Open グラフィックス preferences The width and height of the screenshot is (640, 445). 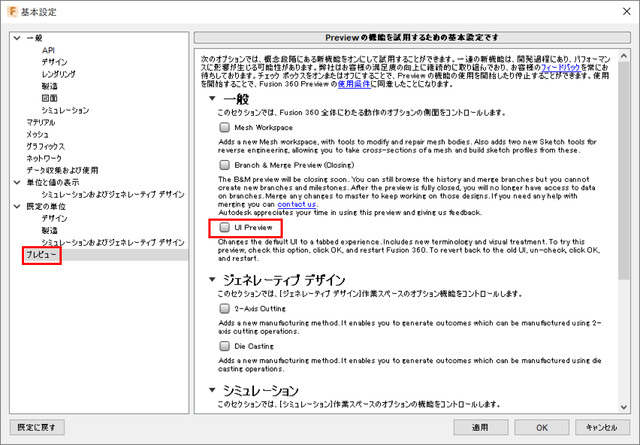pyautogui.click(x=46, y=147)
